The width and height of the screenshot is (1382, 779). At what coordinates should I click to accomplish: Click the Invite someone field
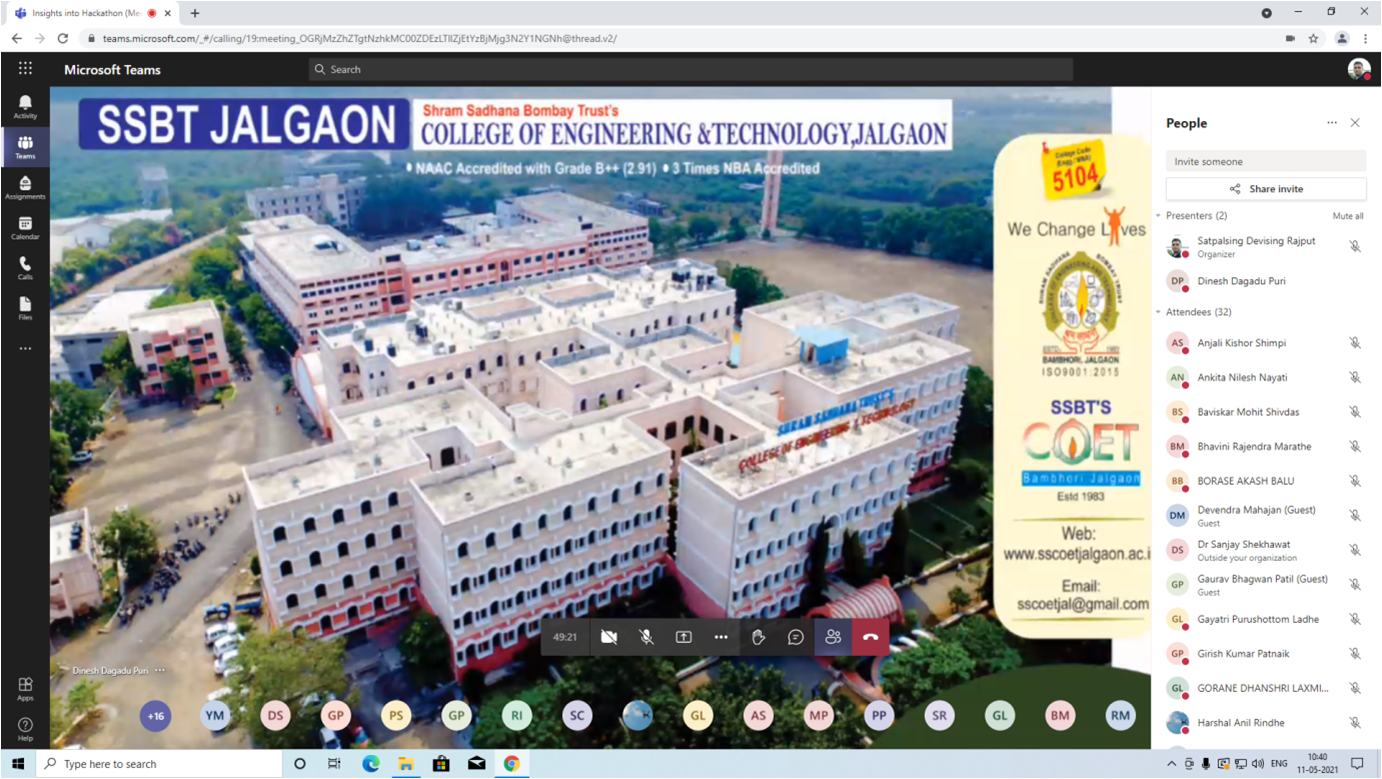[x=1266, y=161]
